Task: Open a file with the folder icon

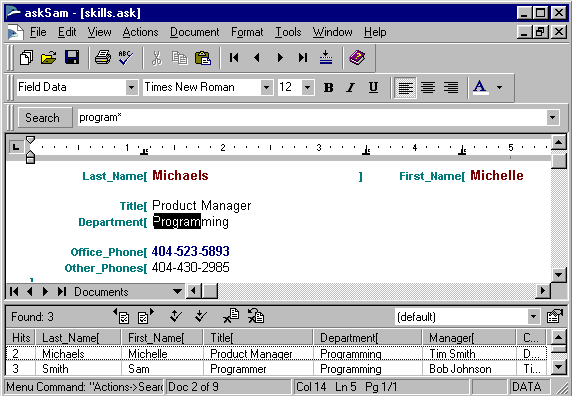Action: click(x=49, y=58)
